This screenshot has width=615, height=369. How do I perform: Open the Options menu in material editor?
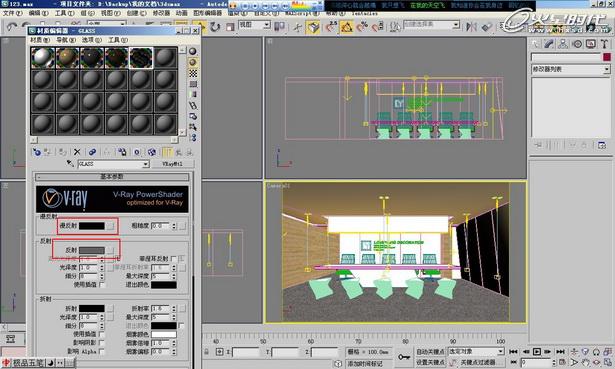[91, 40]
